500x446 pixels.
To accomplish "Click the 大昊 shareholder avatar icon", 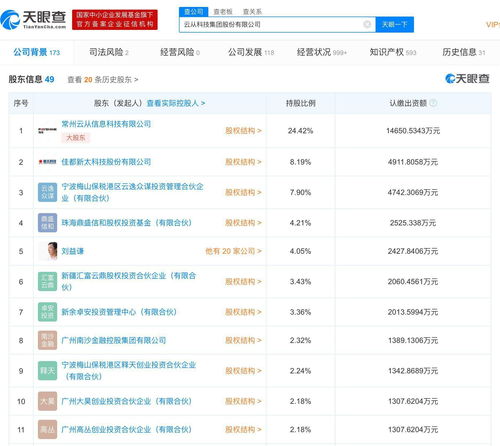I will tap(47, 401).
